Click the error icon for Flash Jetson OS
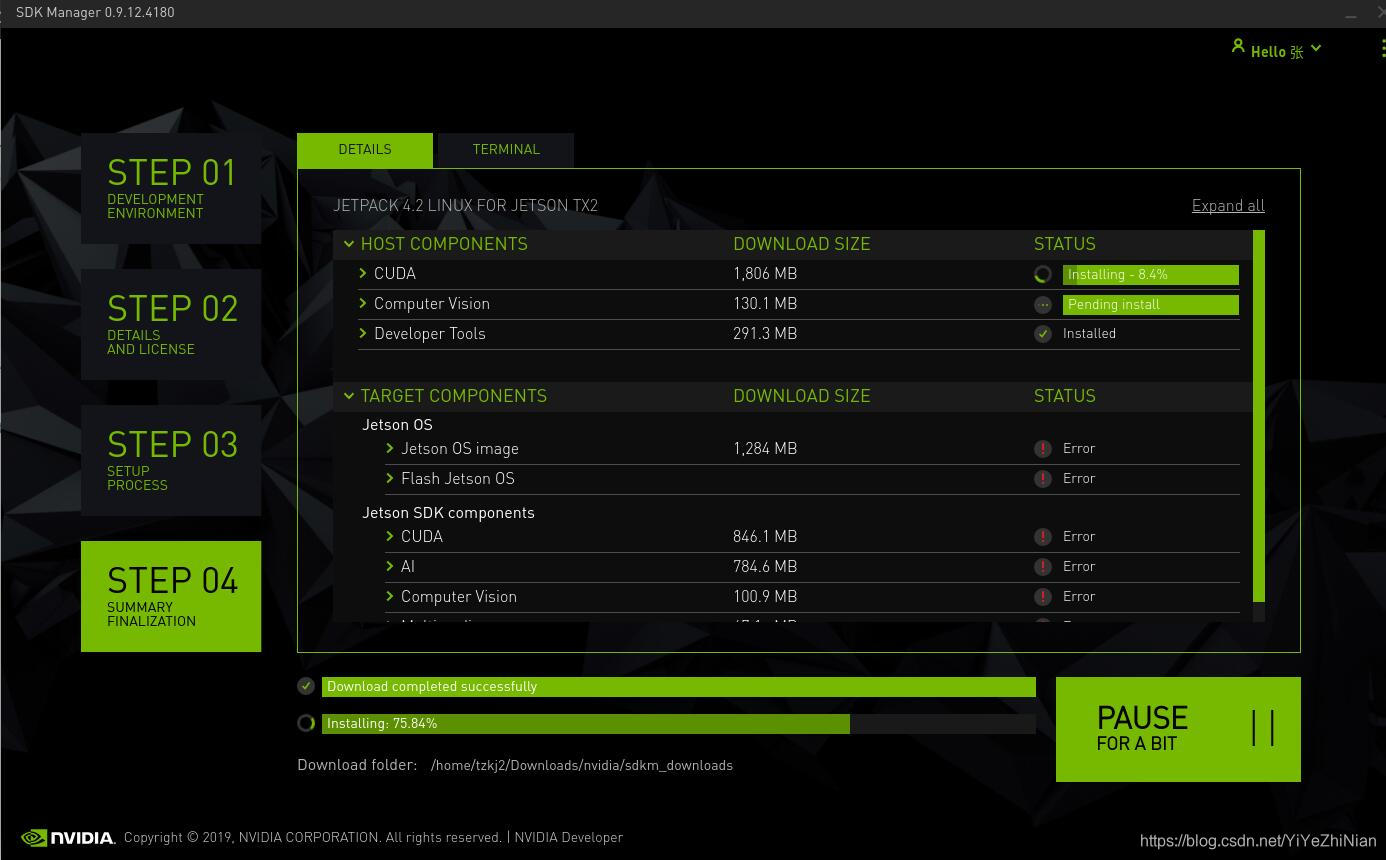The height and width of the screenshot is (860, 1386). pos(1043,479)
